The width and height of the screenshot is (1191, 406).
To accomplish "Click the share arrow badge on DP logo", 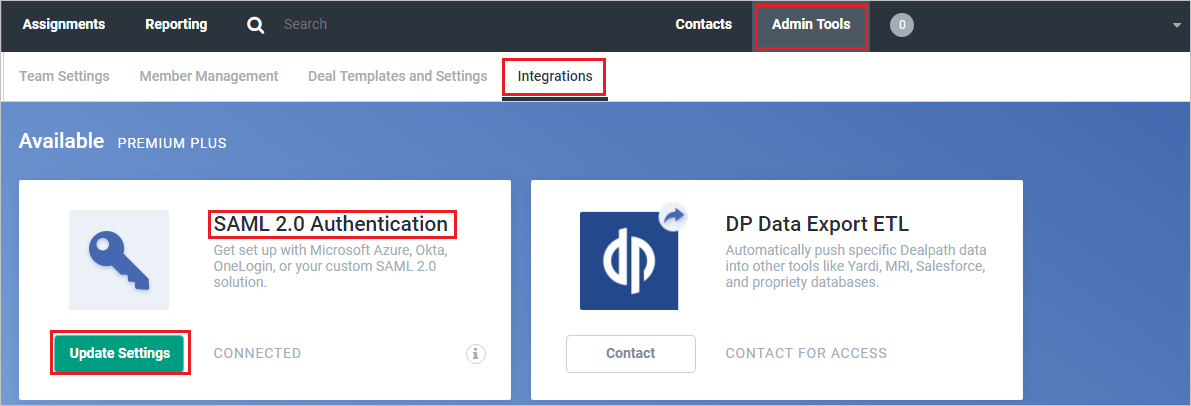I will [672, 217].
